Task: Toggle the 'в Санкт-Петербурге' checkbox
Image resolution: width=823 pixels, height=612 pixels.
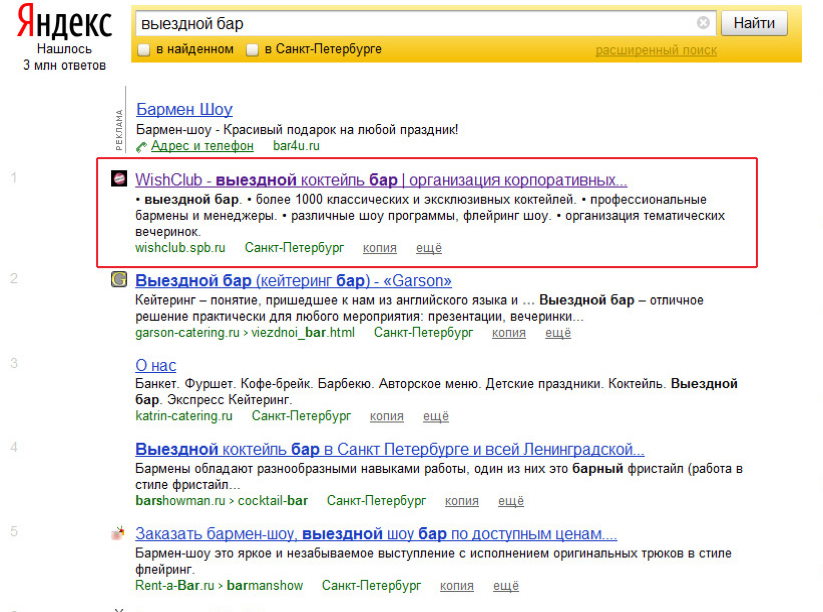Action: [x=253, y=50]
